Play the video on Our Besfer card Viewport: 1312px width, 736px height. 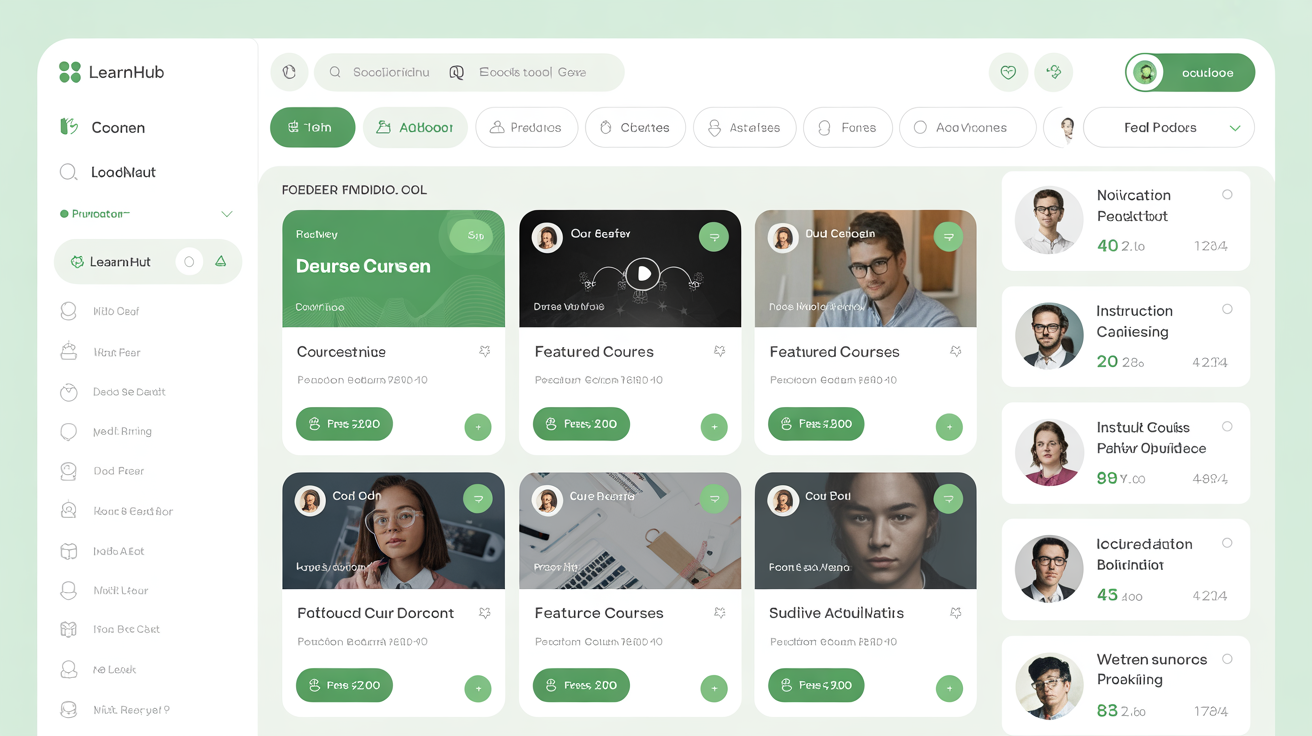643,273
